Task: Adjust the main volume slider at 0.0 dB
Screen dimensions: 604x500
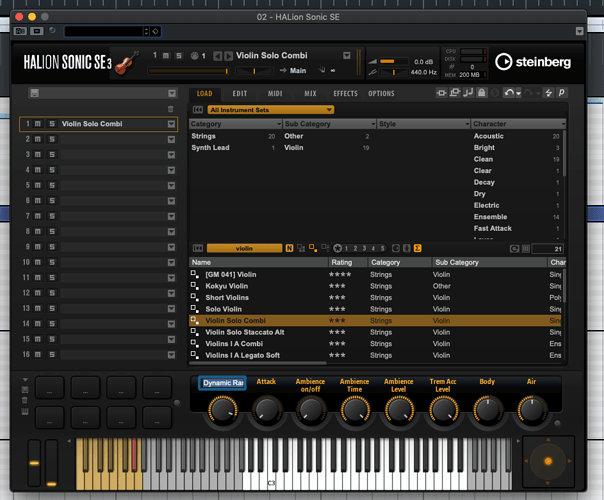Action: tap(393, 61)
